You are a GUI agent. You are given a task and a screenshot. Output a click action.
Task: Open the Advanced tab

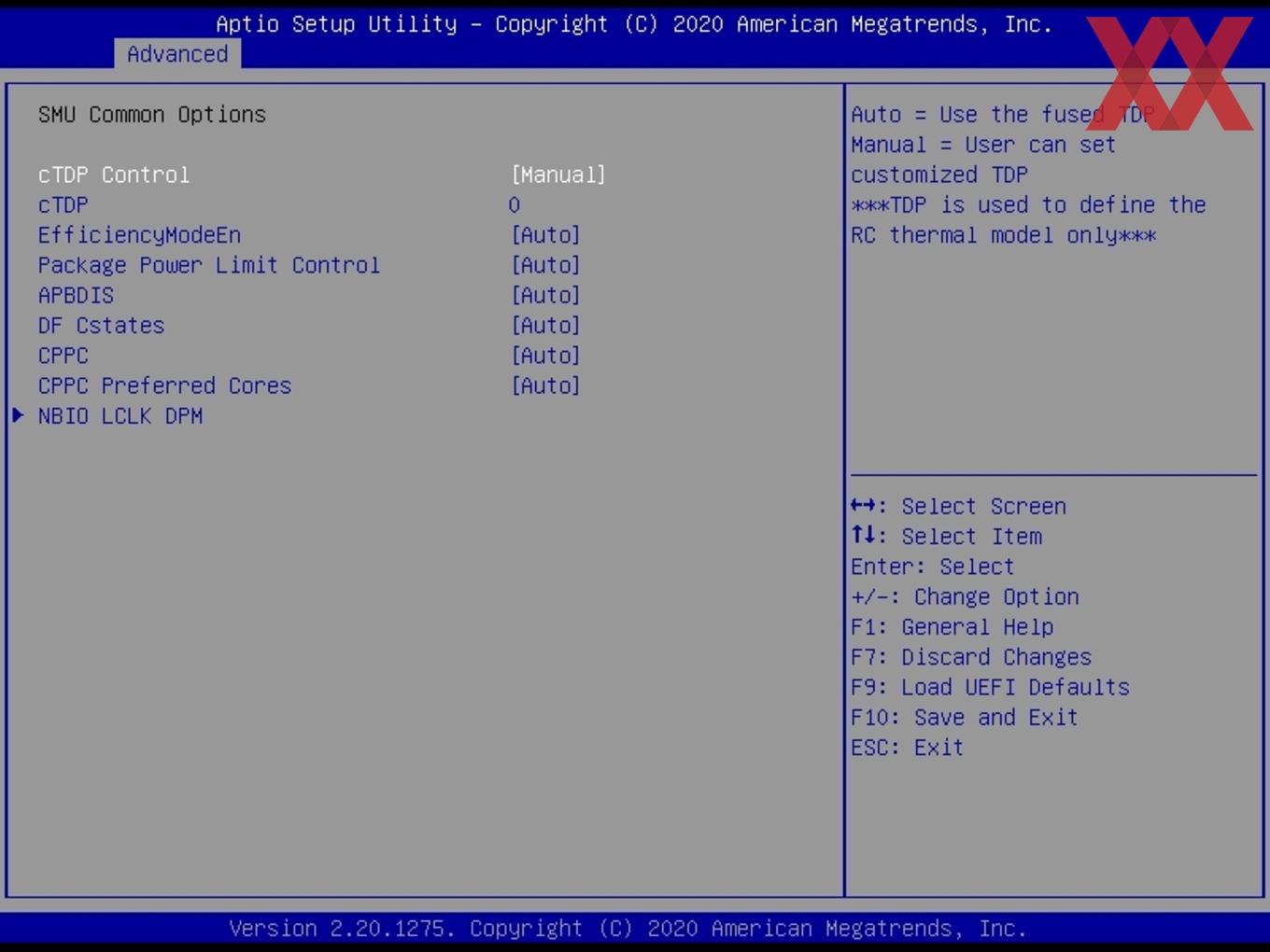[x=177, y=54]
